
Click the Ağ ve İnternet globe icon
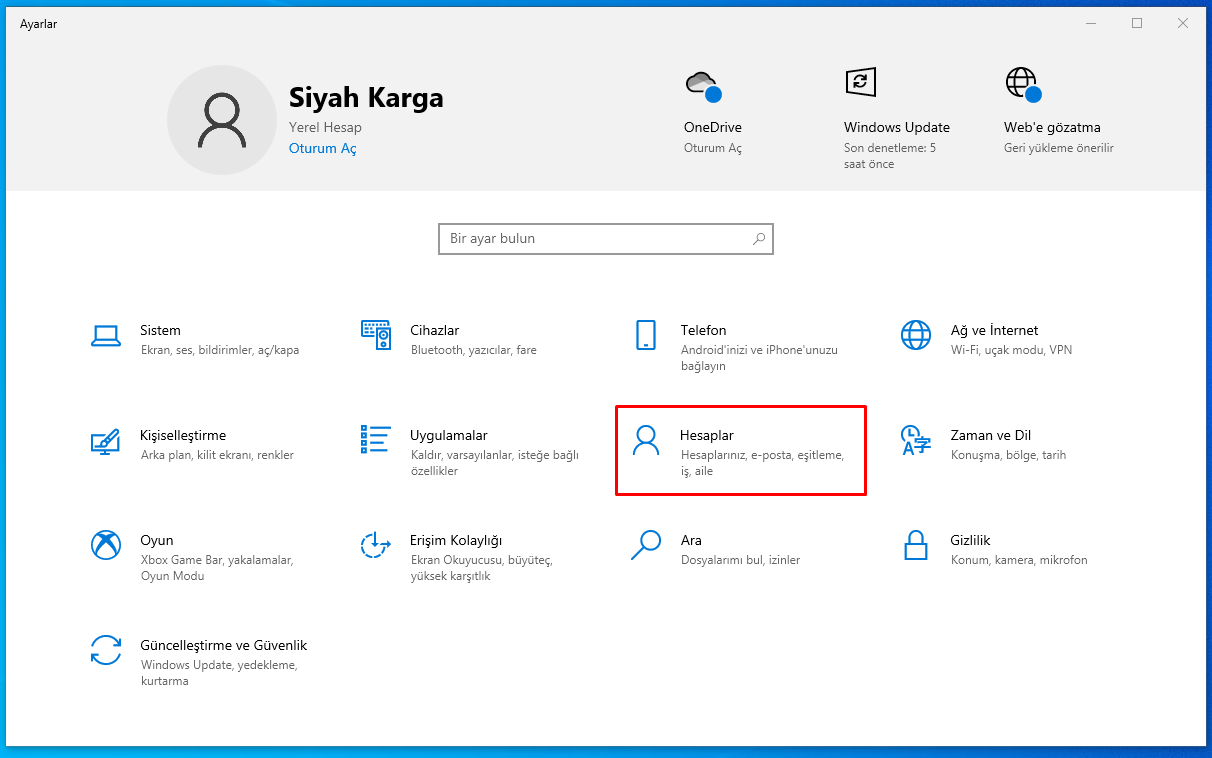[x=916, y=336]
